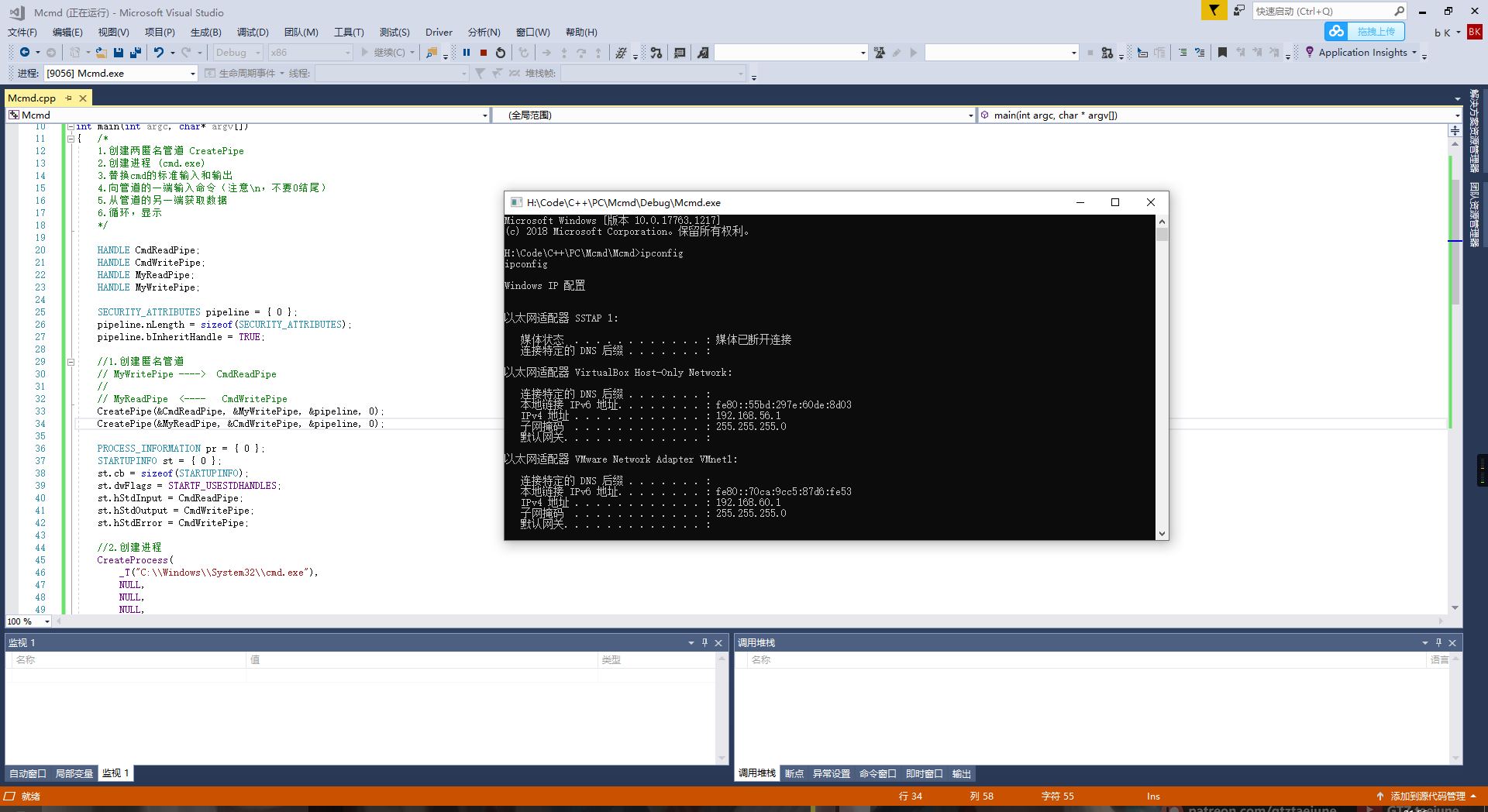Open the 调试(D) menu
Image resolution: width=1488 pixels, height=812 pixels.
[x=253, y=33]
